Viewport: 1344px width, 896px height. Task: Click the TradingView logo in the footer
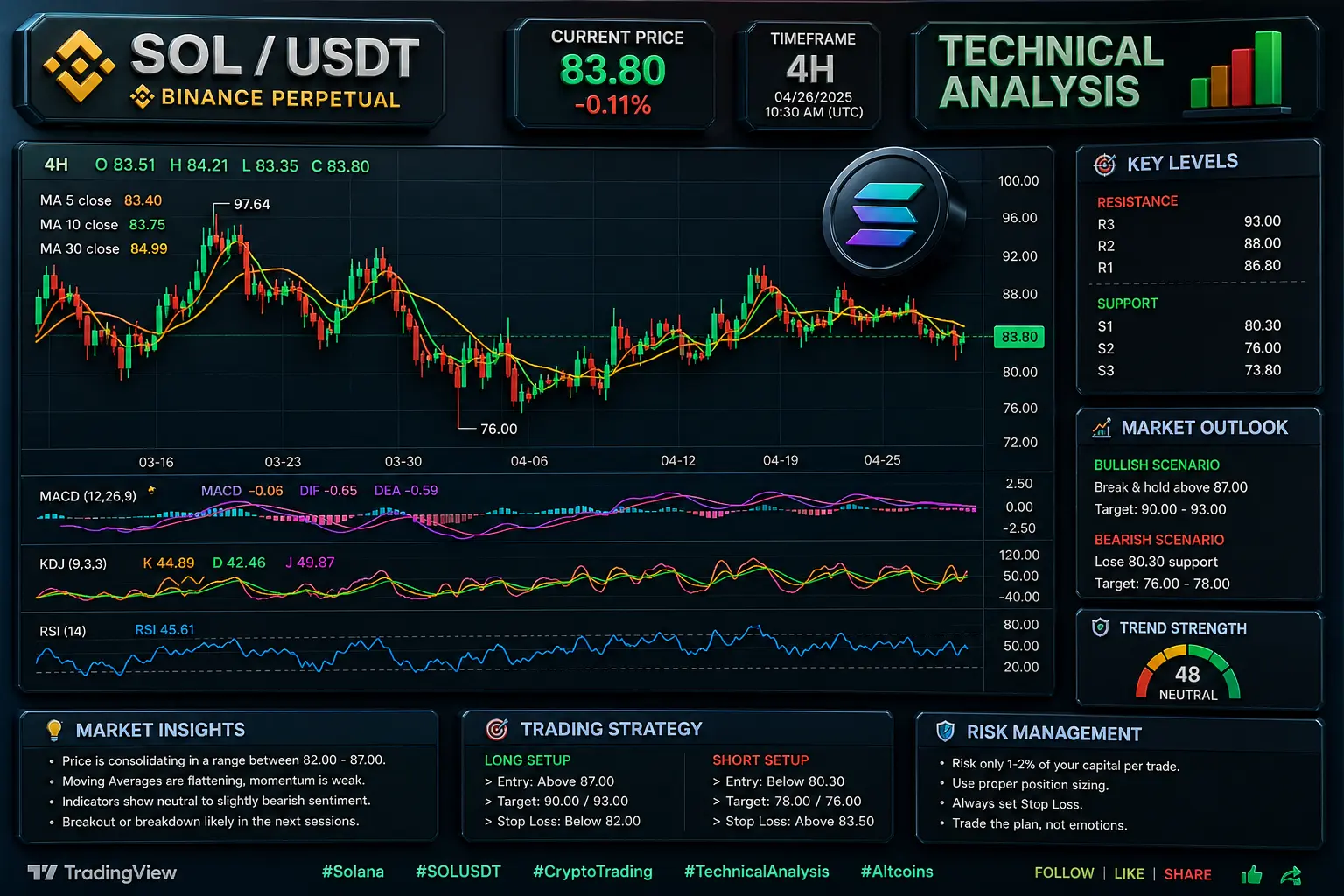point(102,872)
